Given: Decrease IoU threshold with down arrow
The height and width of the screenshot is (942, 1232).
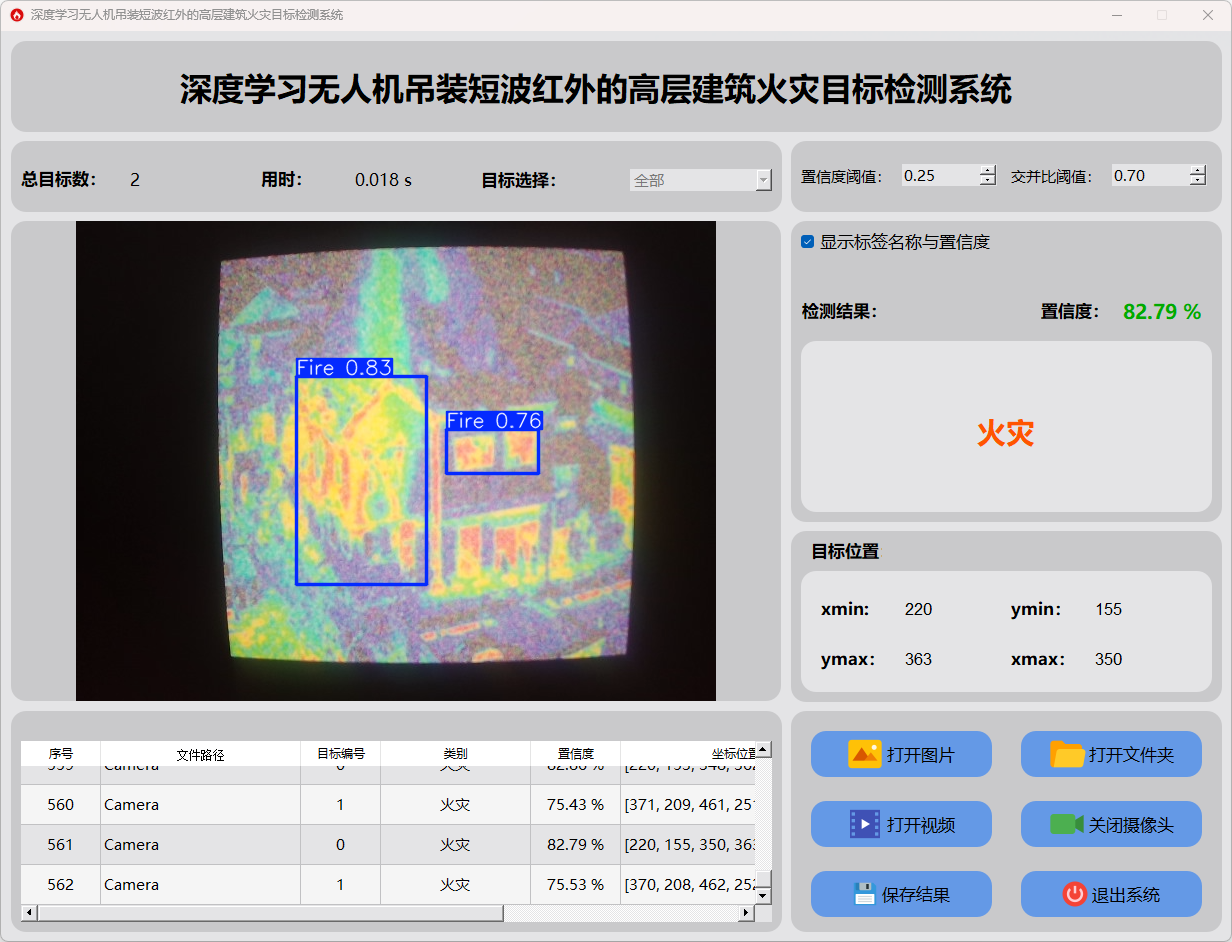Looking at the screenshot, I should (1198, 181).
